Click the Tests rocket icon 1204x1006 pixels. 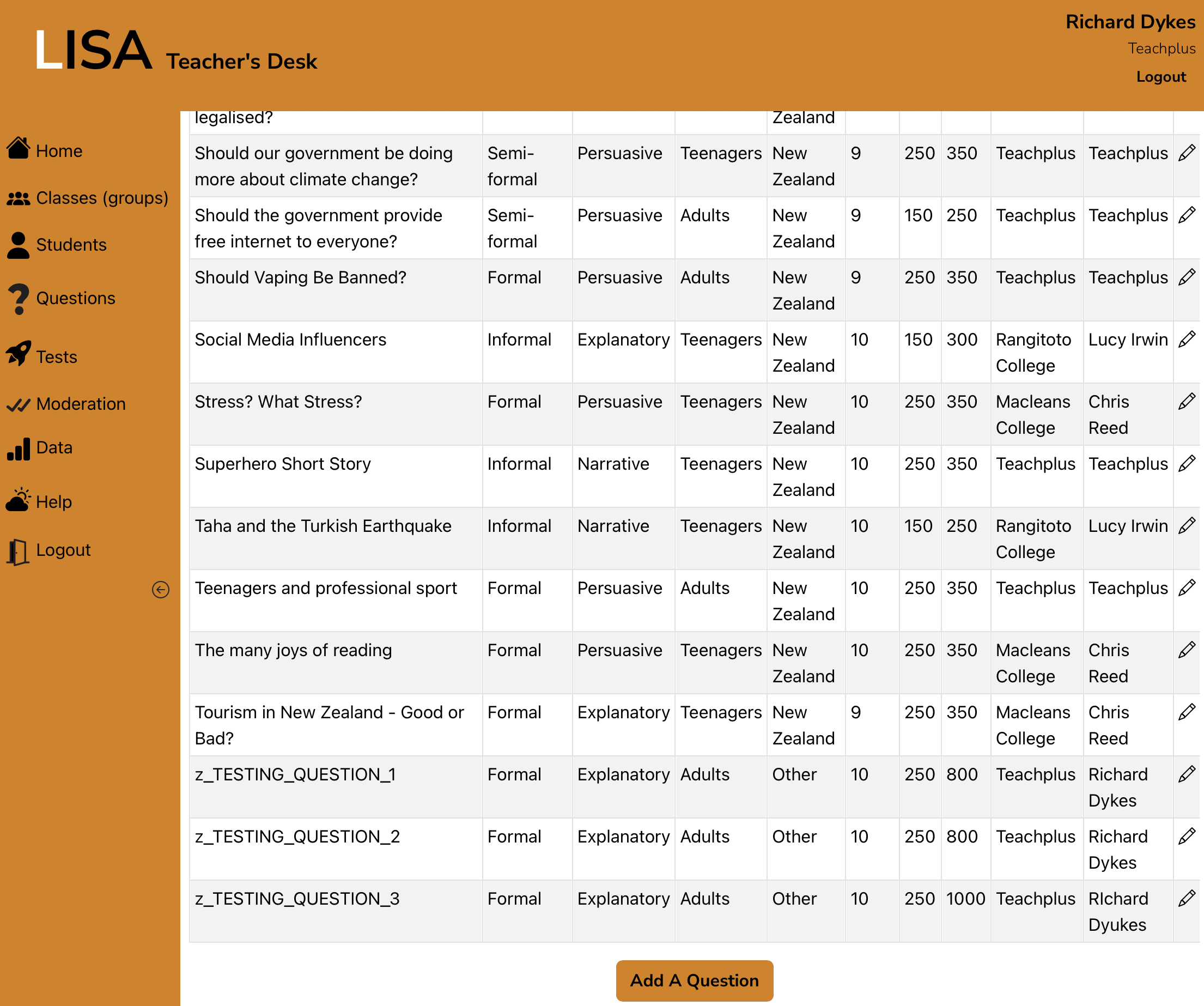[x=19, y=354]
